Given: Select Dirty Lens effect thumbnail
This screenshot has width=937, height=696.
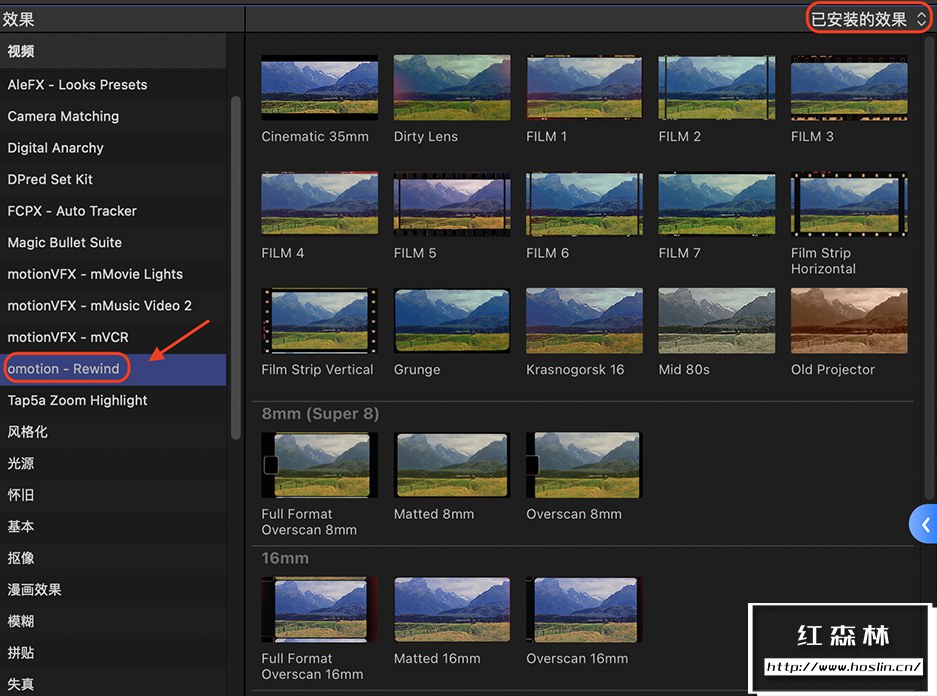Looking at the screenshot, I should pos(452,88).
